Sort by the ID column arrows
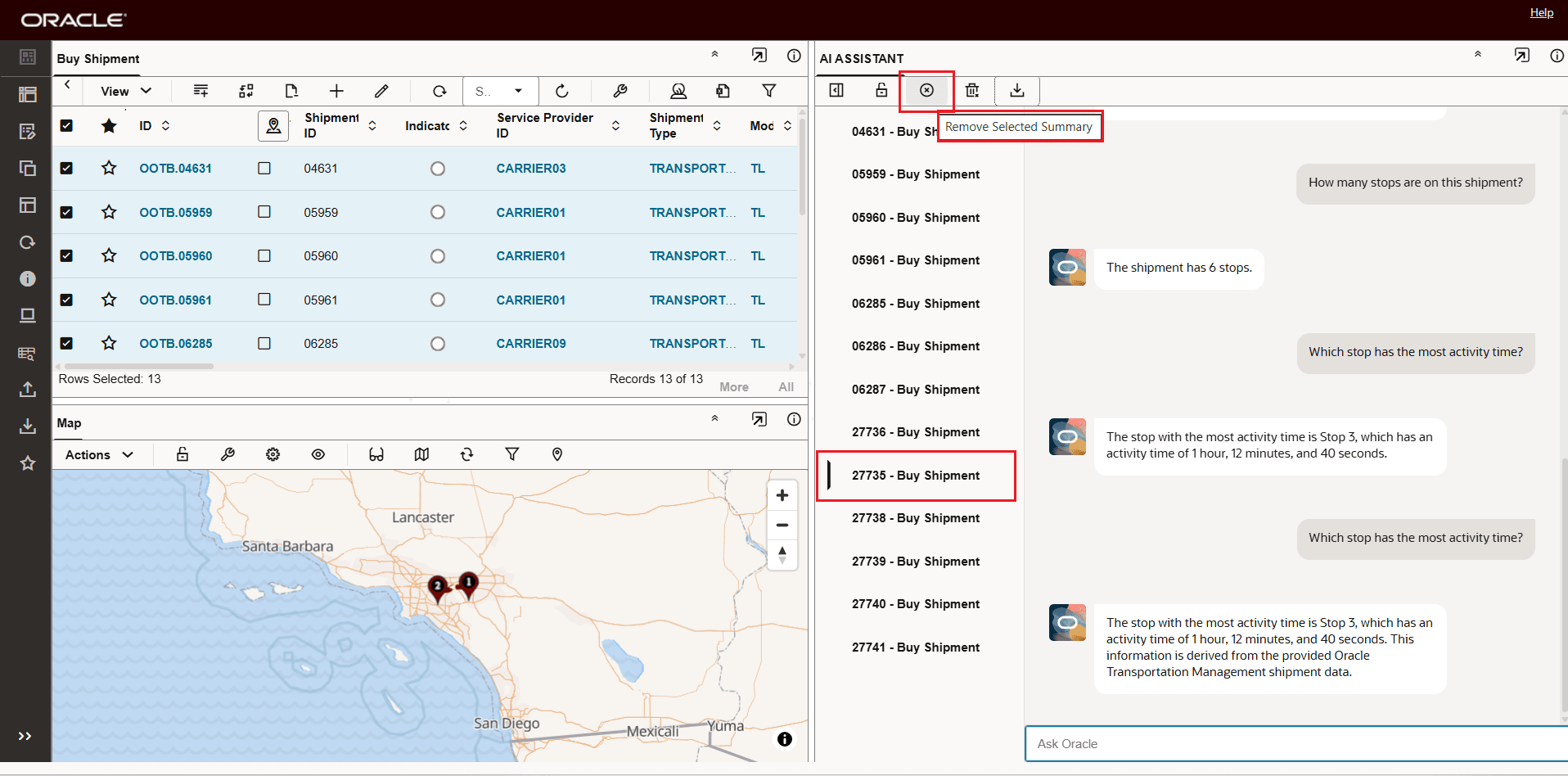Viewport: 1568px width, 776px height. pyautogui.click(x=165, y=125)
